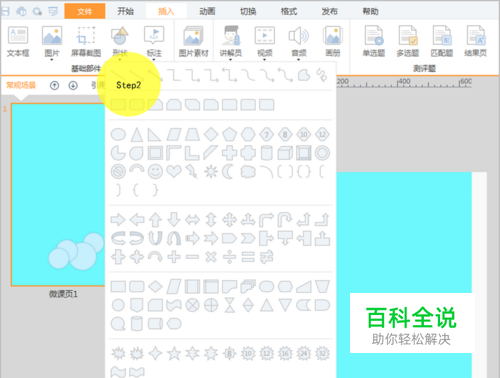
Task: Choose the trapezoid shape
Action: pos(192,134)
